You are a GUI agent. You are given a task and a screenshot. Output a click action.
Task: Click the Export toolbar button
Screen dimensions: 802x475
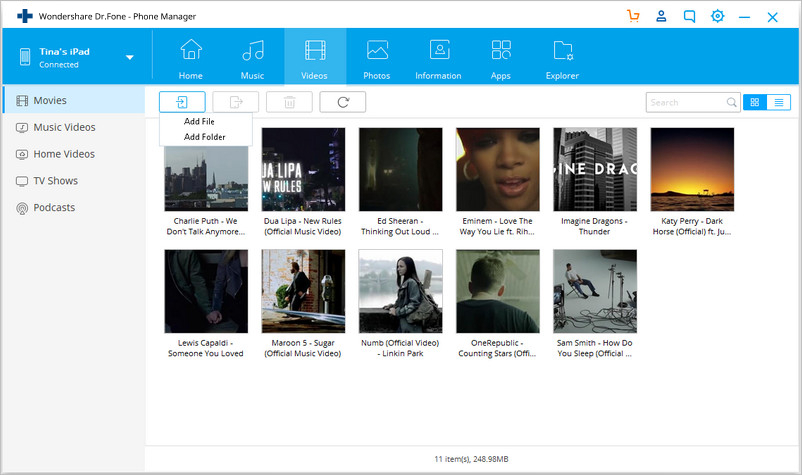[x=236, y=102]
